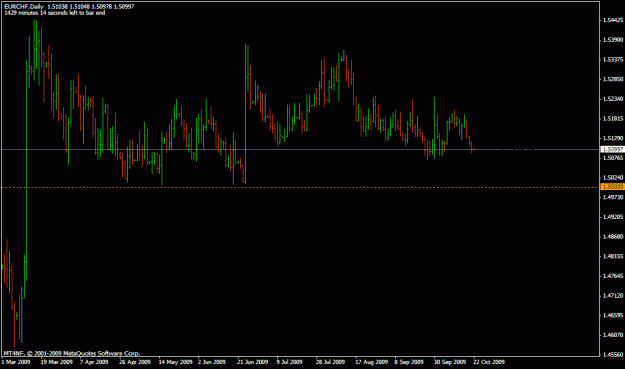Select the gray current bid price line
Viewport: 625px width, 369px height.
pyautogui.click(x=300, y=149)
